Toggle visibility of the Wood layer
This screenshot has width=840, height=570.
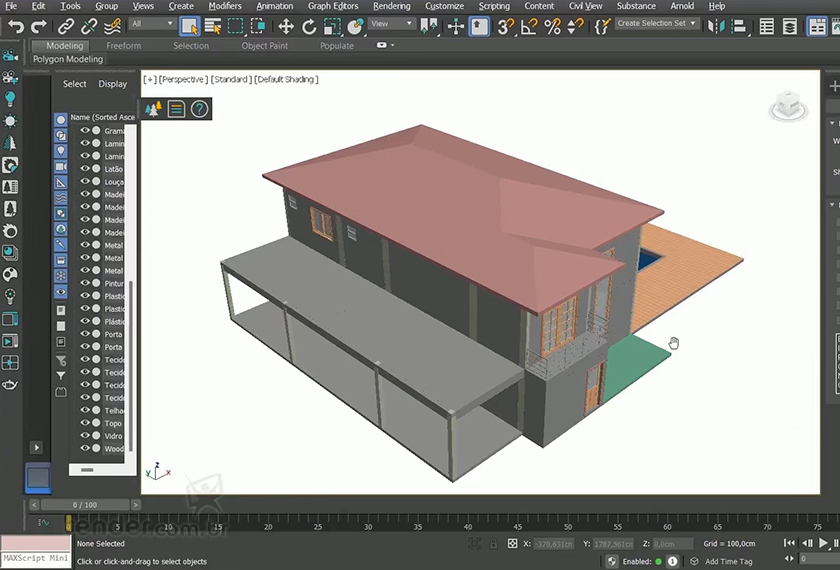click(85, 449)
